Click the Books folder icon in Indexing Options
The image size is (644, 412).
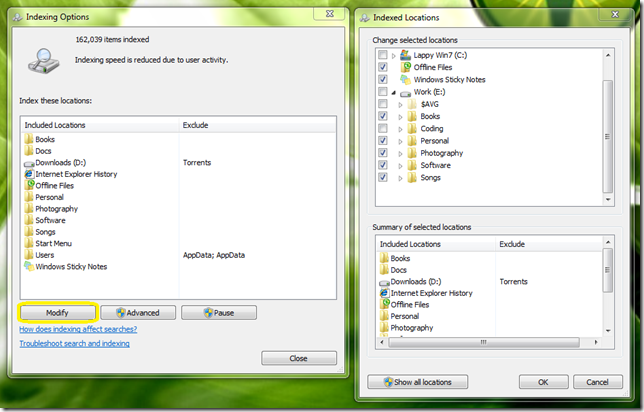pos(28,139)
